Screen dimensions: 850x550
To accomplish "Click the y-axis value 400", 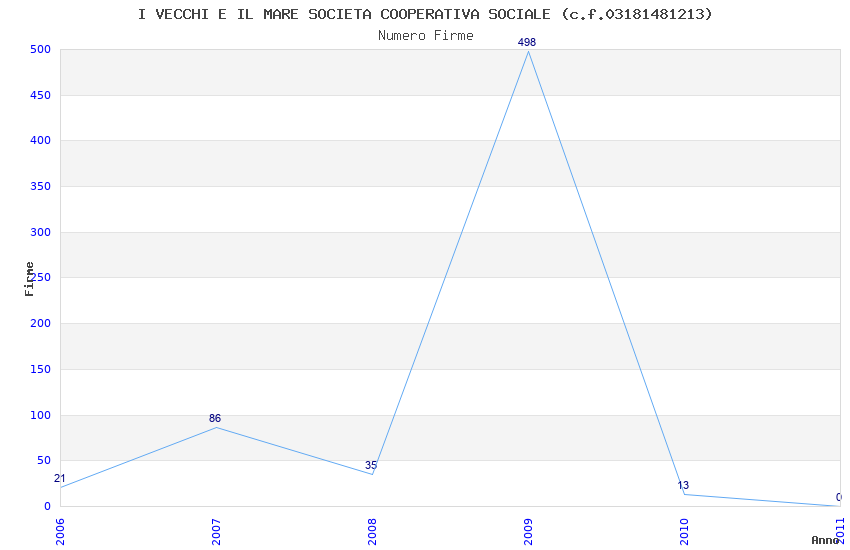I will click(x=41, y=140).
